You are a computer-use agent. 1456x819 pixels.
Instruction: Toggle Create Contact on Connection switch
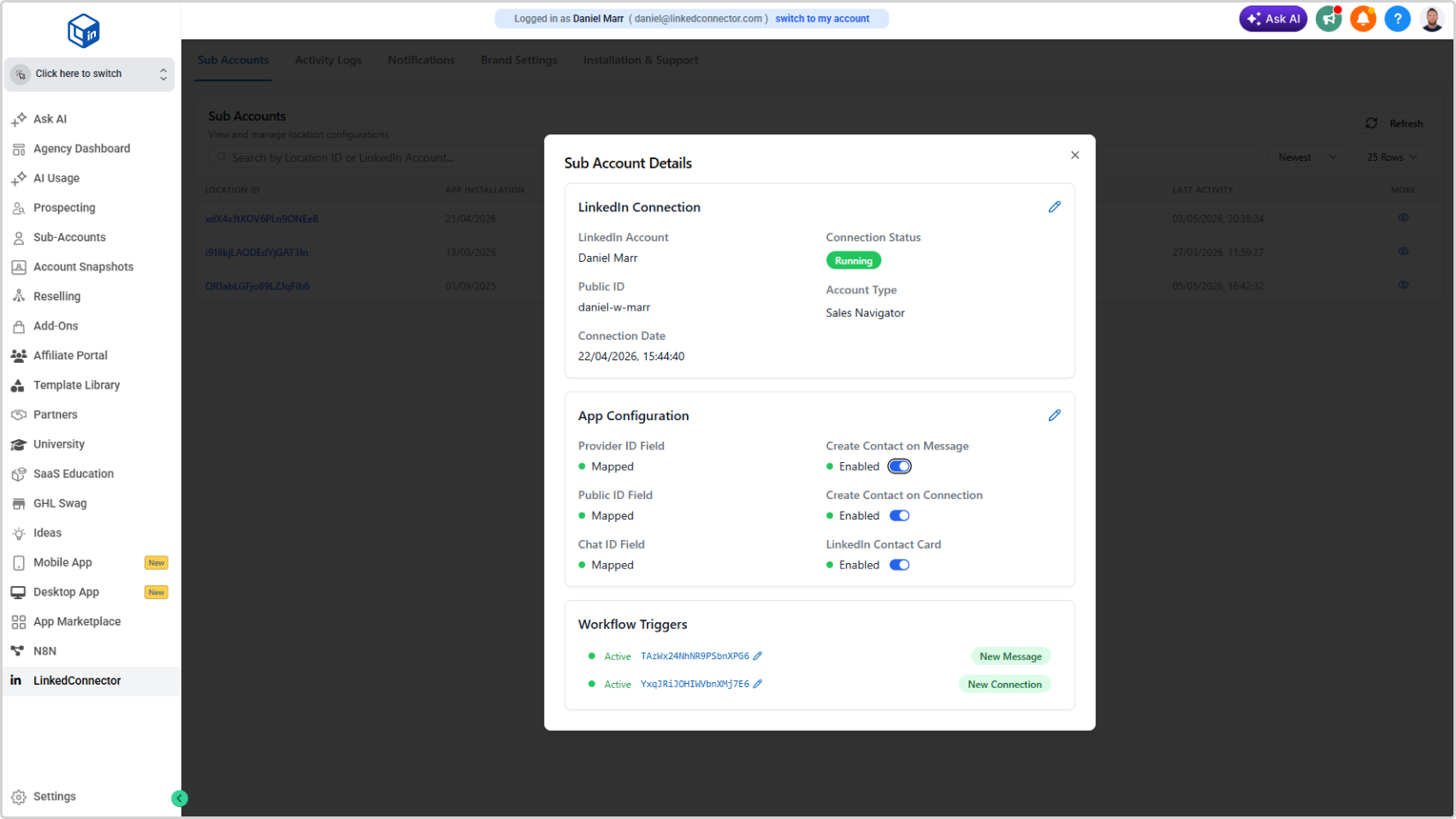[x=899, y=516]
